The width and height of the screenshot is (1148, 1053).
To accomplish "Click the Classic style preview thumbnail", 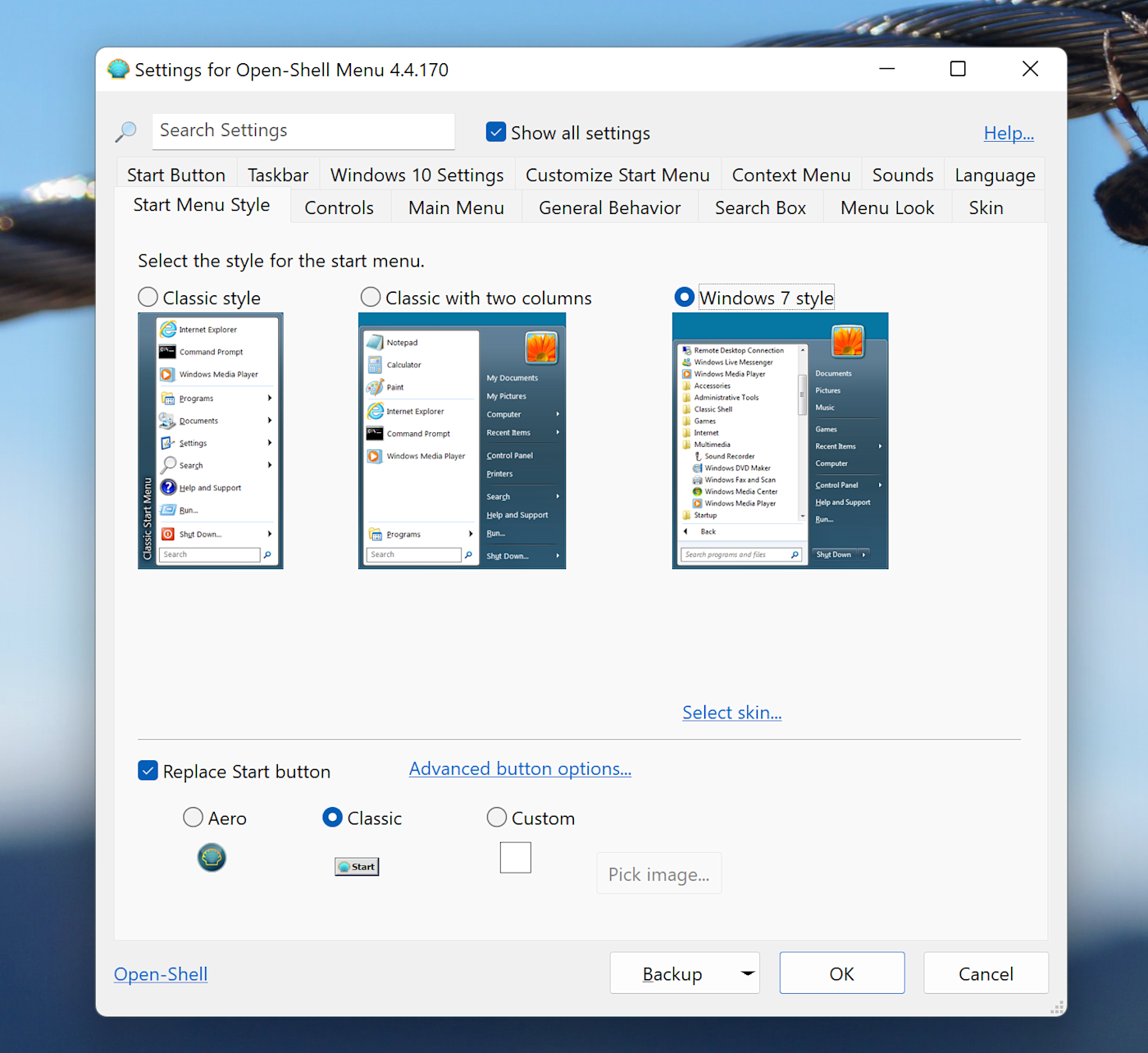I will 211,441.
